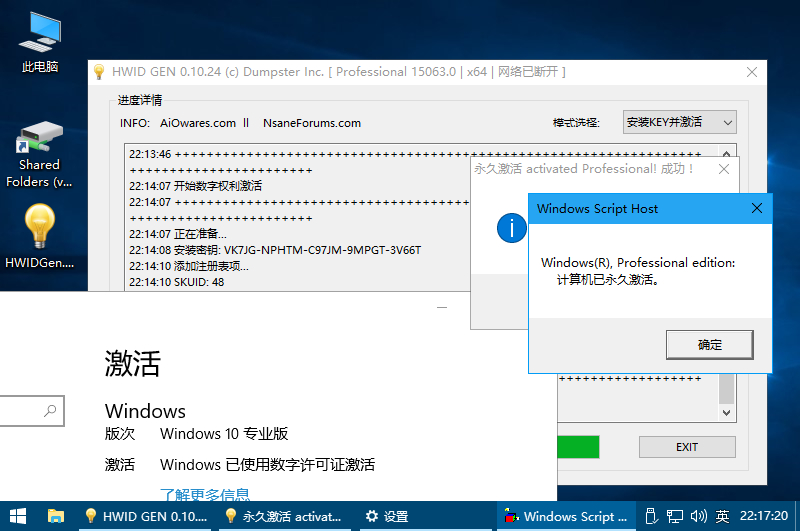The image size is (800, 531).
Task: Open the Shared Folders desktop shortcut
Action: (x=39, y=155)
